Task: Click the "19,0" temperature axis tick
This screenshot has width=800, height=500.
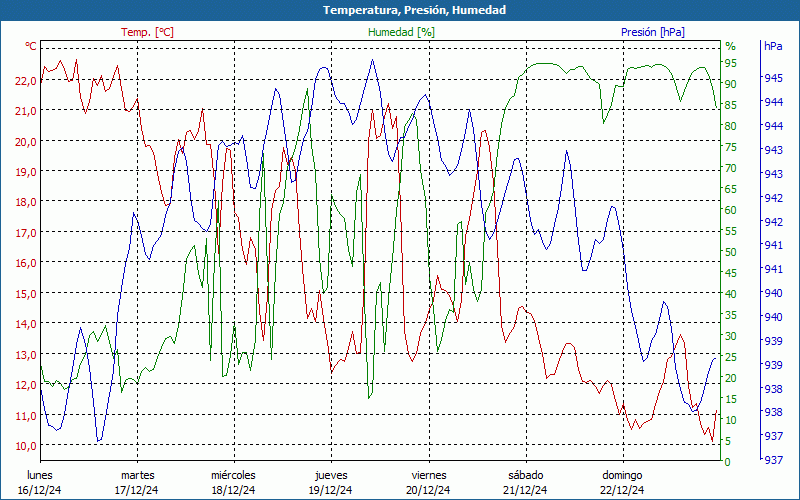Action: [27, 171]
